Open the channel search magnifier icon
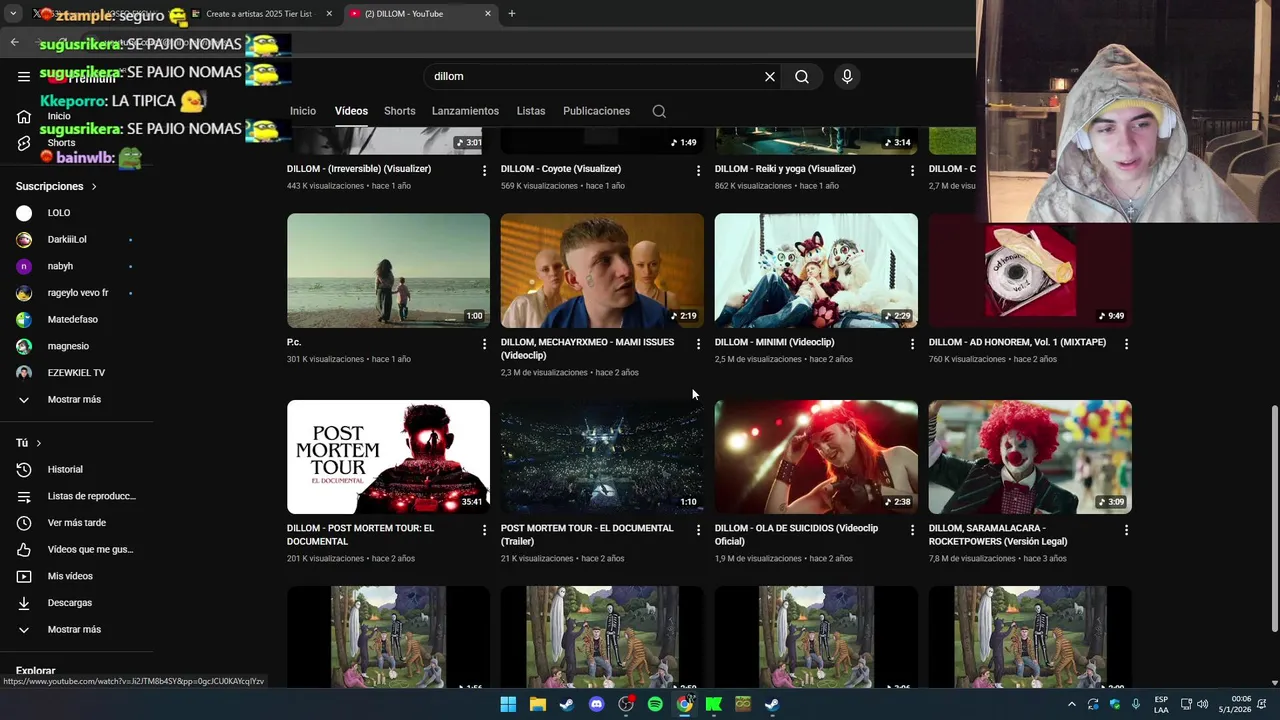This screenshot has width=1280, height=720. 659,111
